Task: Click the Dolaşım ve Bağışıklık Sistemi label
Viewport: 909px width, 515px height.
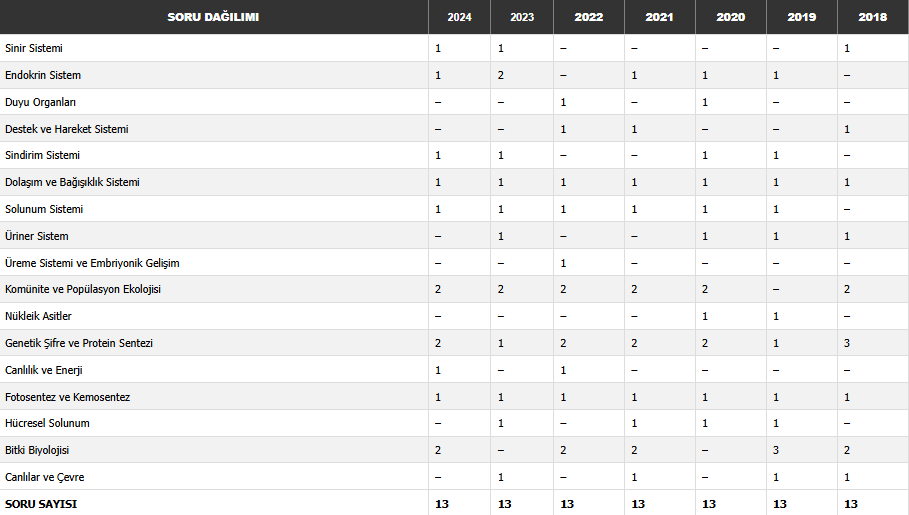Action: (72, 182)
